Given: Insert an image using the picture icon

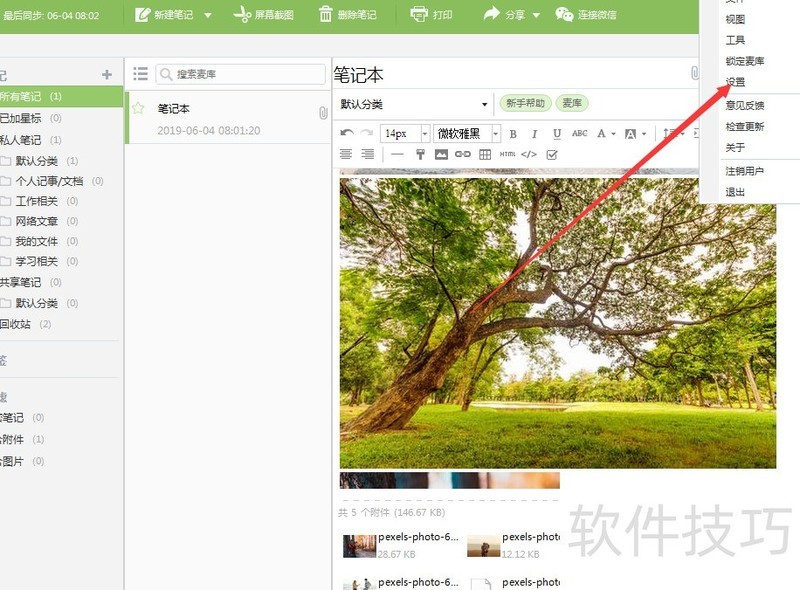Looking at the screenshot, I should click(440, 155).
